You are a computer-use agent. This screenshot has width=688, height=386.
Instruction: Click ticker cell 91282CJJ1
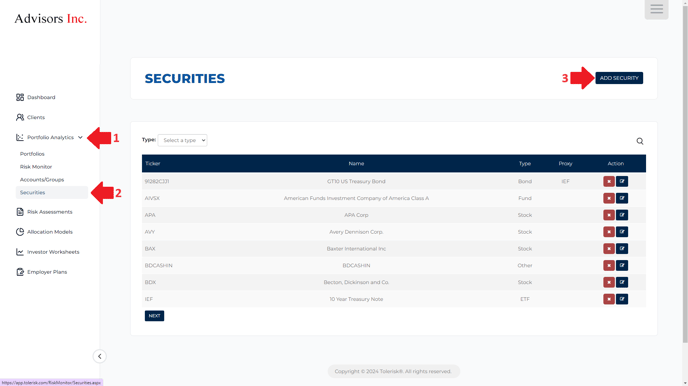[x=157, y=181]
